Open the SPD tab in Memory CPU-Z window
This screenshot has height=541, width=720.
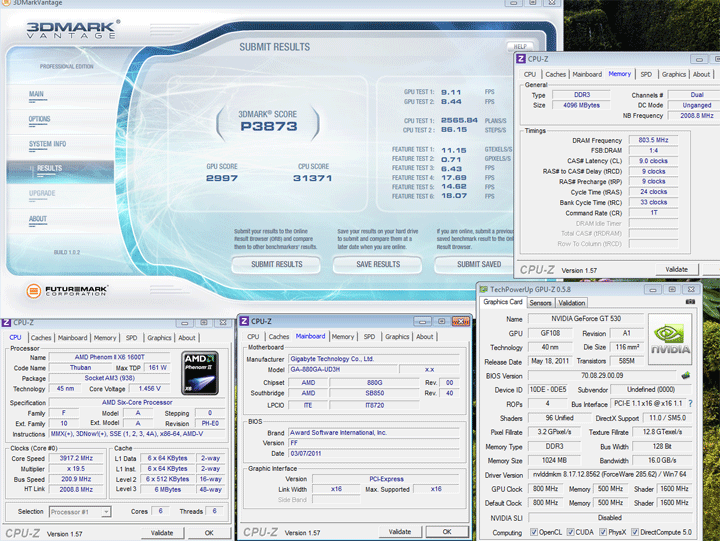(646, 74)
